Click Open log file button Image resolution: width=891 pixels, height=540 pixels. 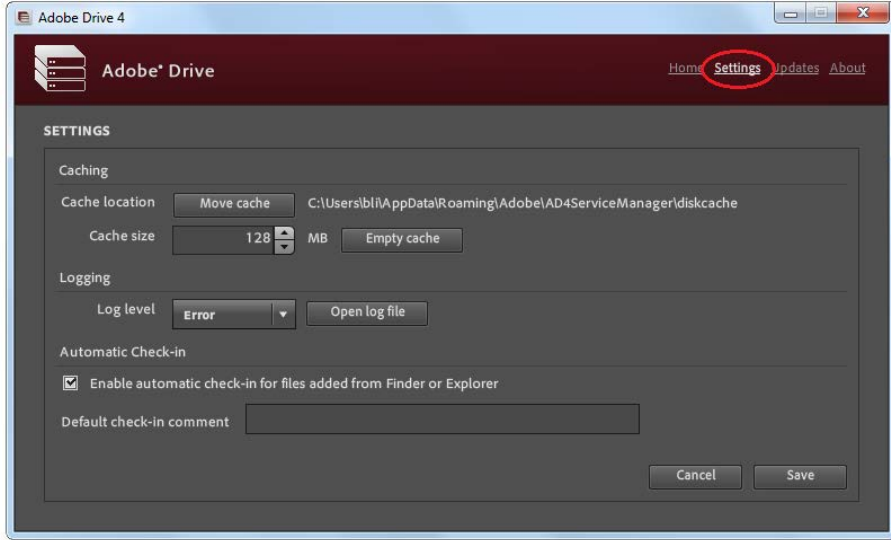(367, 313)
